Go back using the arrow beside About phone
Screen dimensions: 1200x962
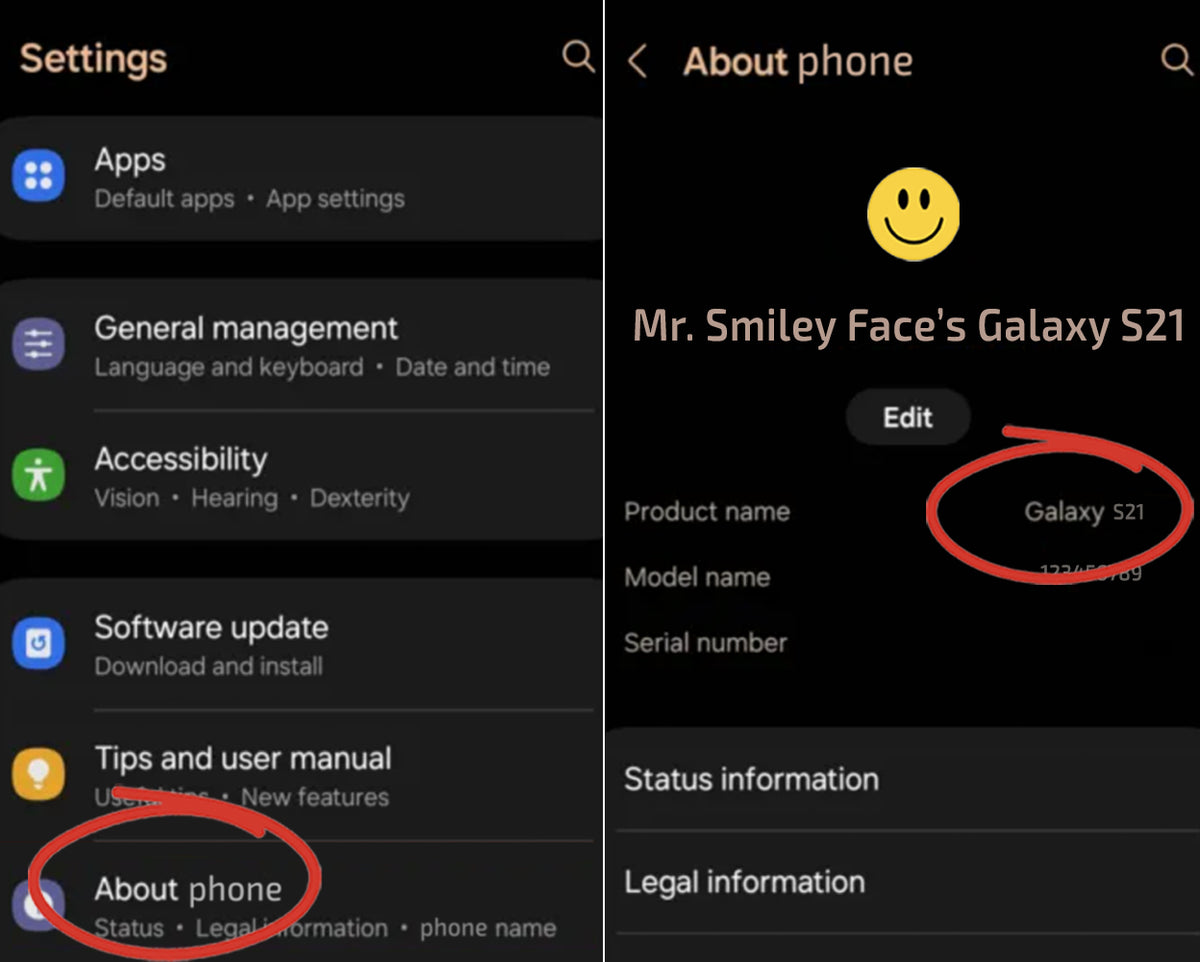click(x=636, y=62)
